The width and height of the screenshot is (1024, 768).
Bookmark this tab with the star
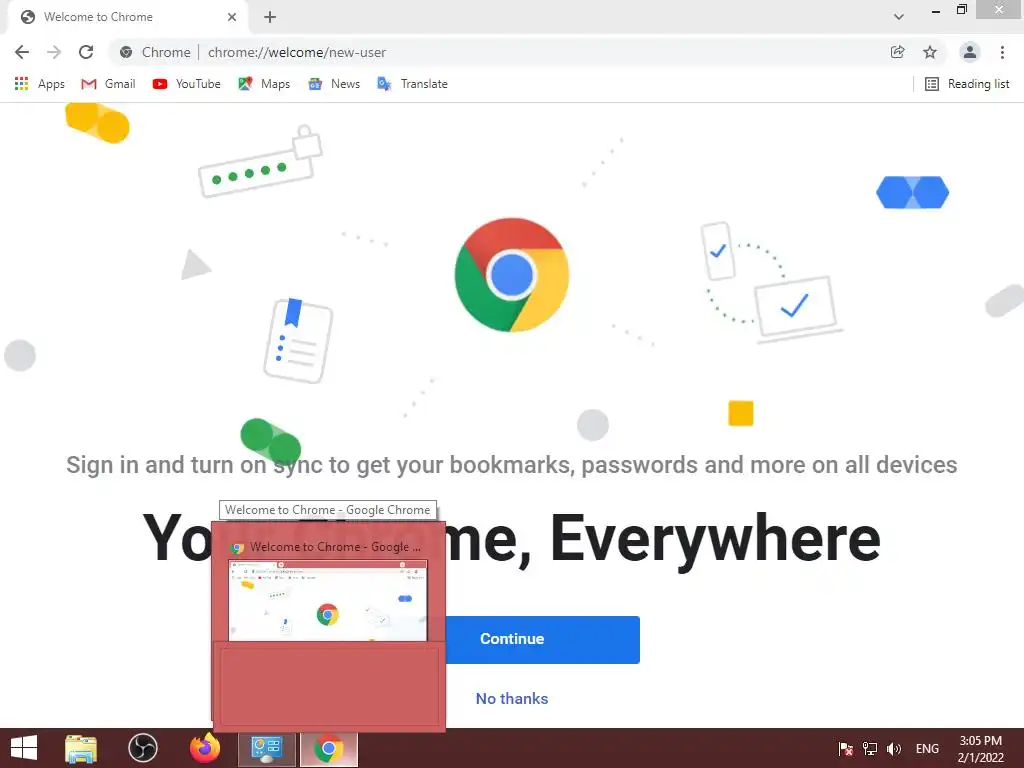pyautogui.click(x=930, y=52)
